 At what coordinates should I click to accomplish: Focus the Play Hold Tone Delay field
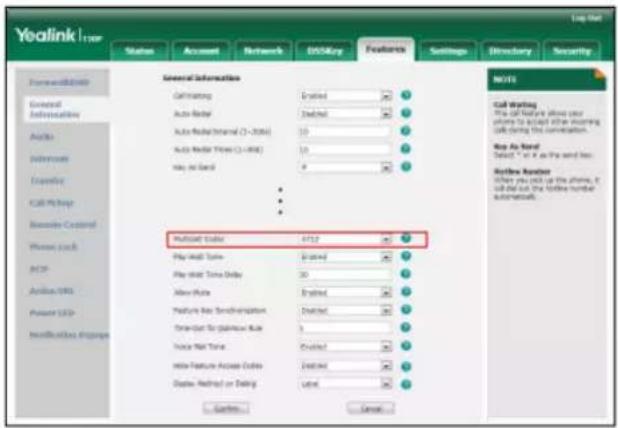point(345,275)
